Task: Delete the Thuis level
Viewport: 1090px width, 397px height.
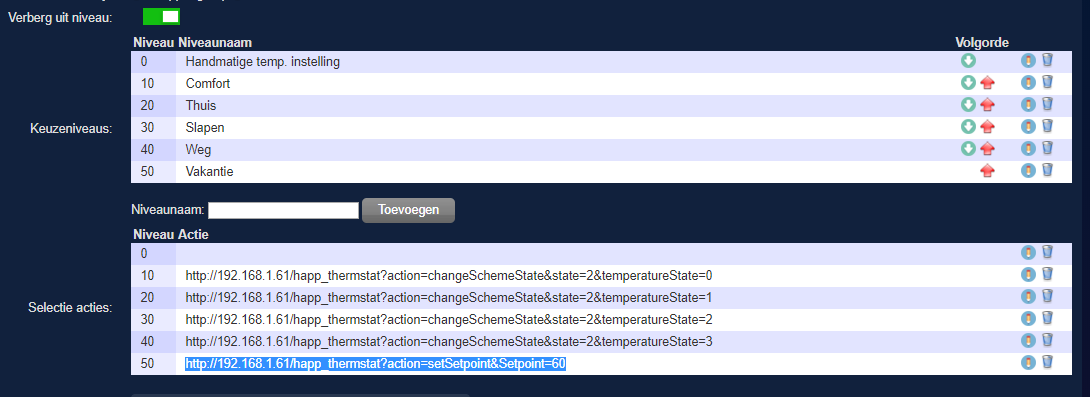Action: pos(1048,104)
